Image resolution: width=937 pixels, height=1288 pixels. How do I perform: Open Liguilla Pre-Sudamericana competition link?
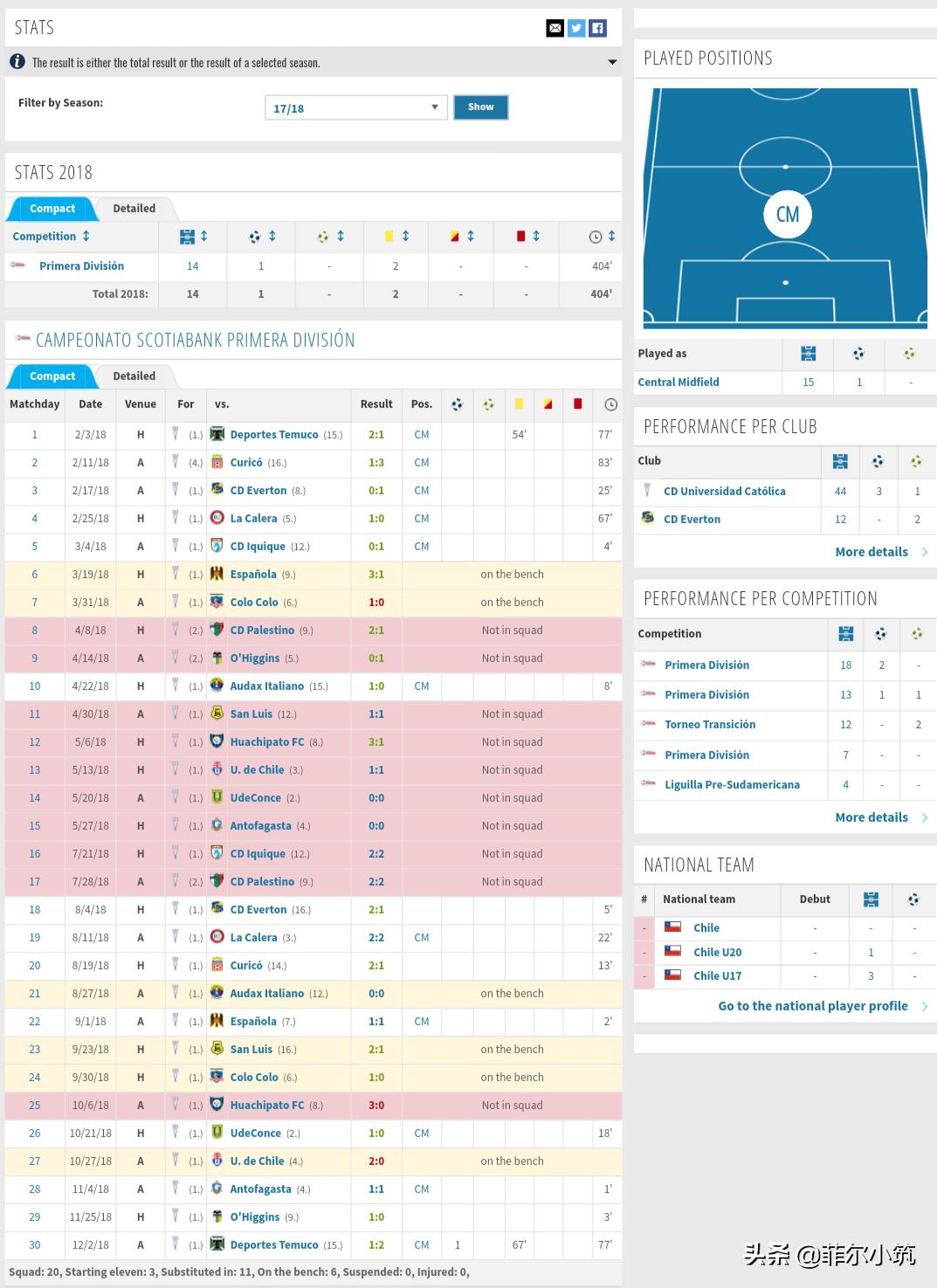click(732, 784)
